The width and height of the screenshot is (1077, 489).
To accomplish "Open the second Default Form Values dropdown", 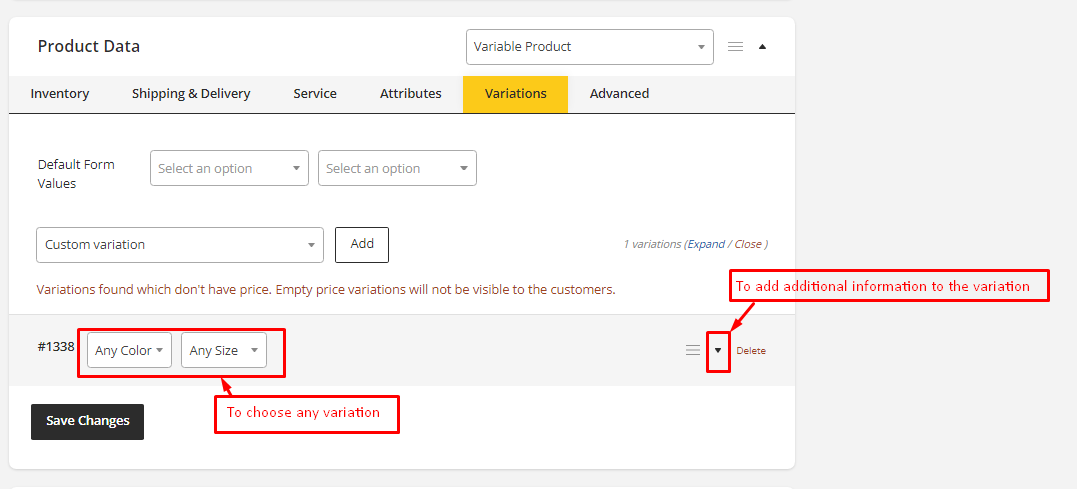I will (x=397, y=168).
